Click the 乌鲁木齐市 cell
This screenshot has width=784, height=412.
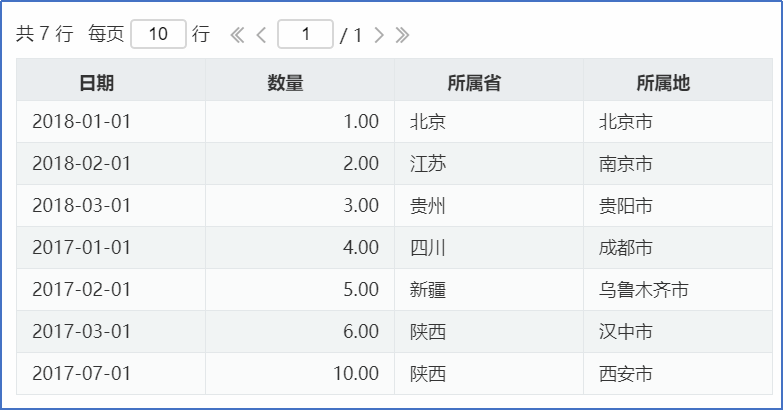coord(678,290)
